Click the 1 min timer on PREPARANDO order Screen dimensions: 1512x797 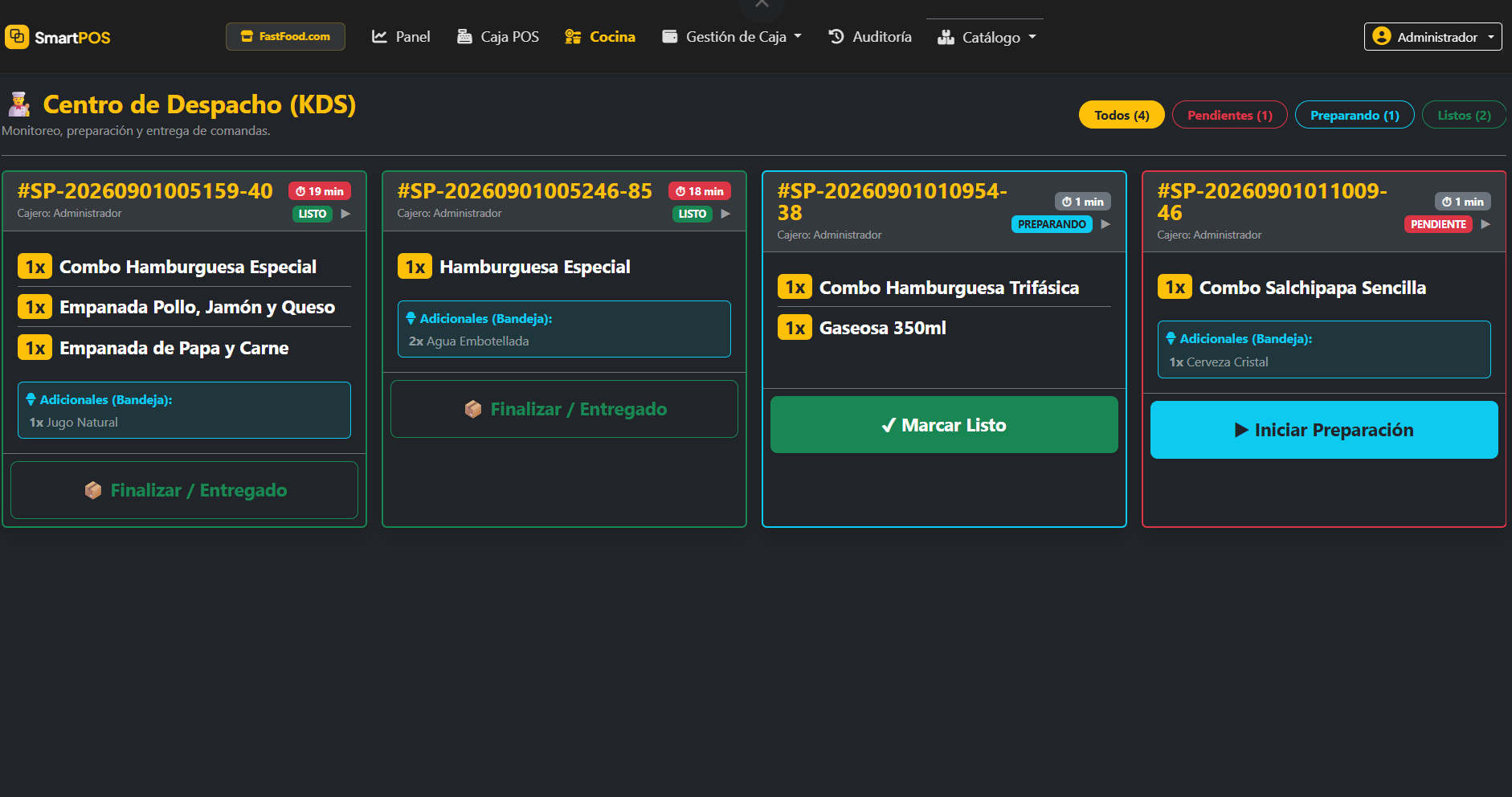pyautogui.click(x=1083, y=202)
